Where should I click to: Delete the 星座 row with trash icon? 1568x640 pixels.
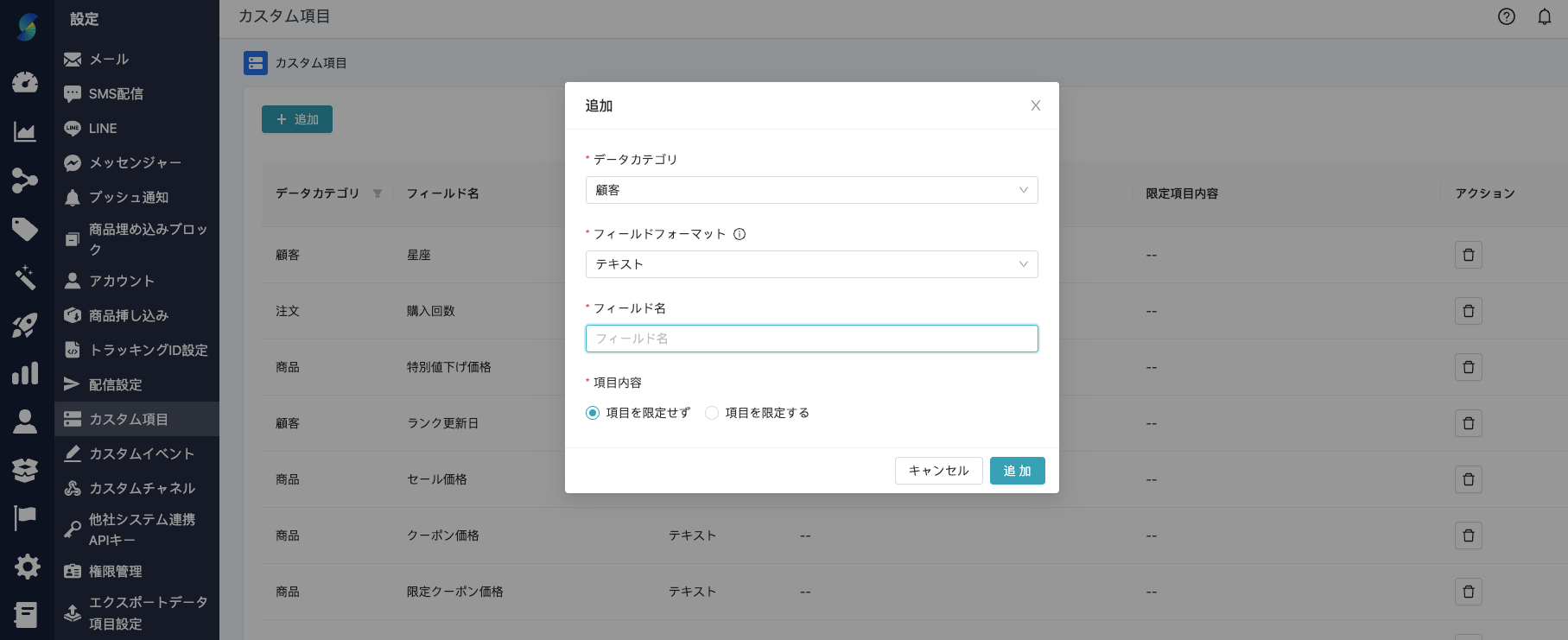click(1468, 255)
